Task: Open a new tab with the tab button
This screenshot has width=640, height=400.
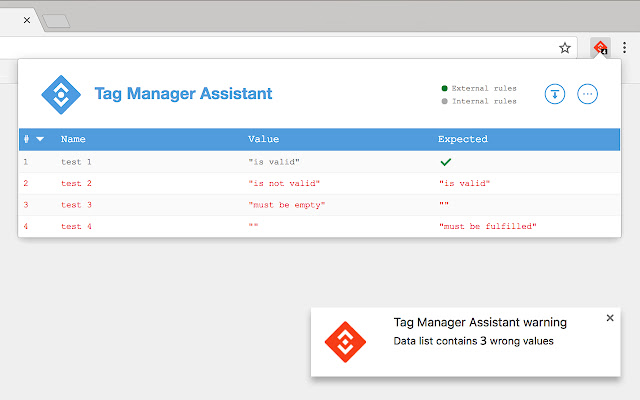Action: [56, 21]
